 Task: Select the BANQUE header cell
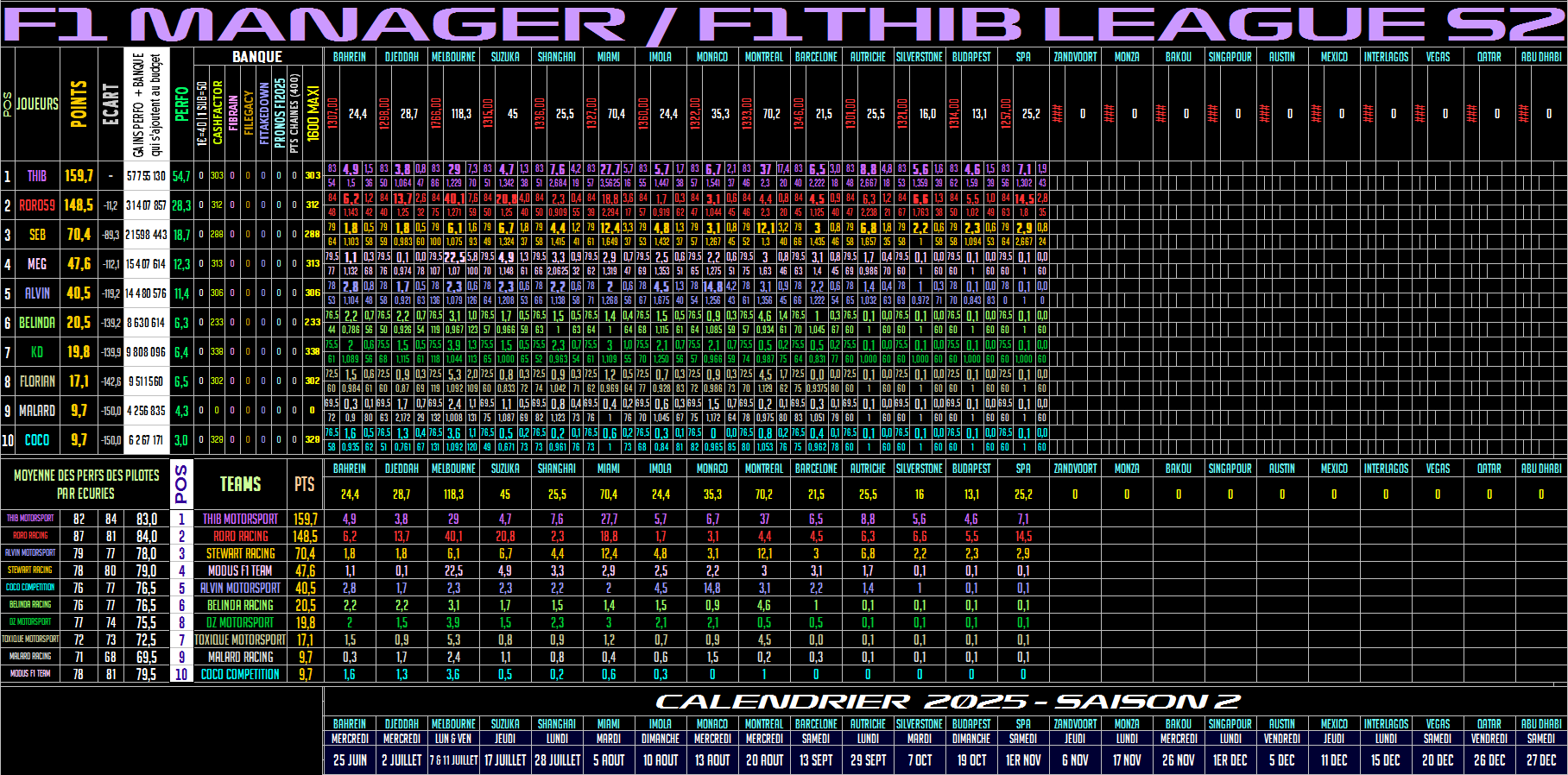(x=257, y=56)
